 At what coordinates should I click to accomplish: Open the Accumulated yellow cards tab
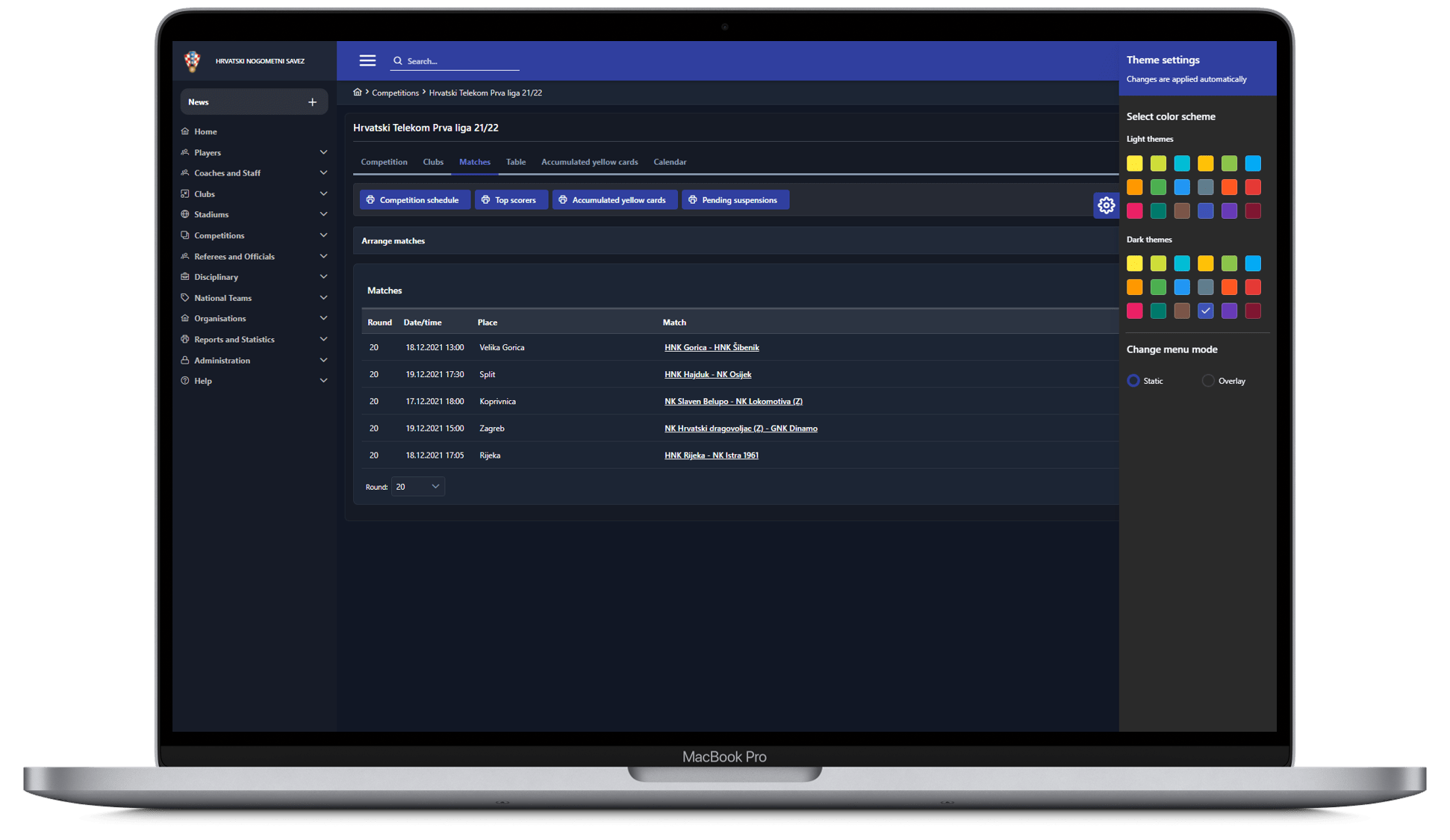tap(589, 162)
